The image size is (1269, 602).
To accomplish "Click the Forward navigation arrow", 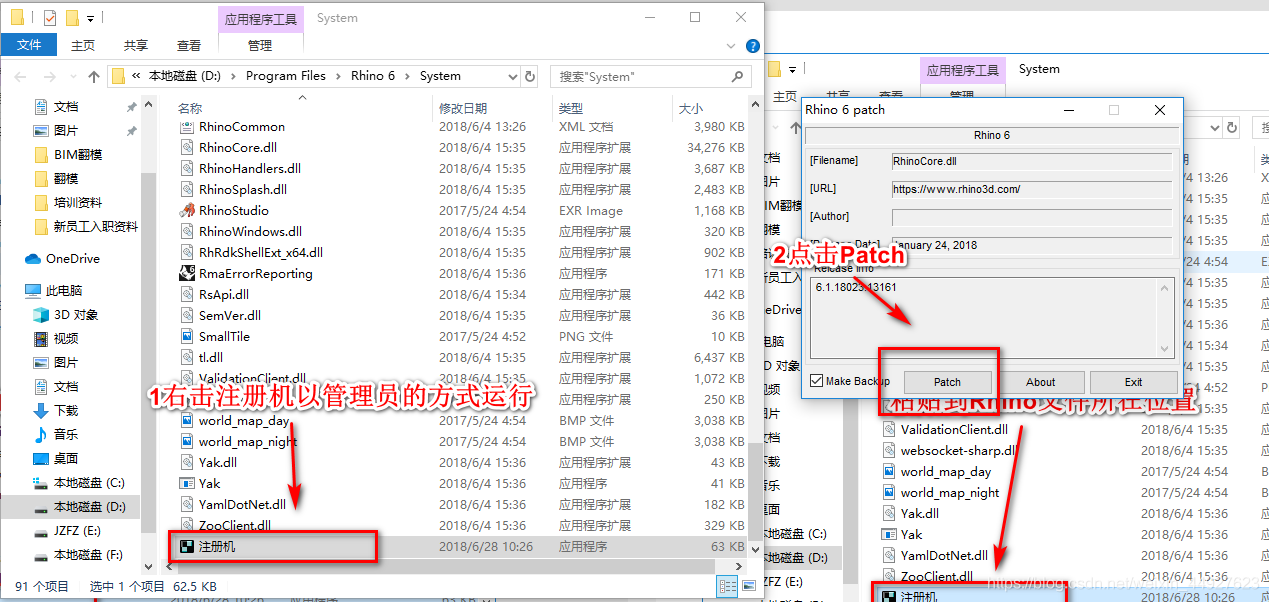I will click(49, 76).
